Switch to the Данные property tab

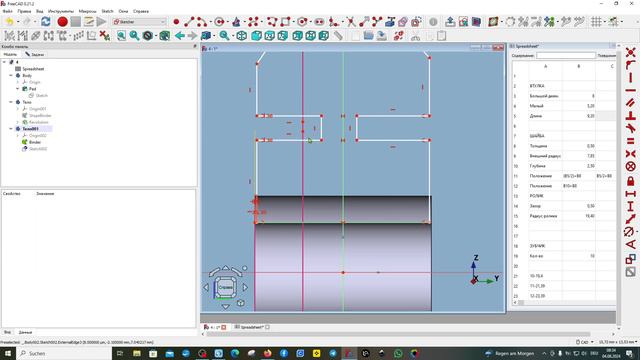(x=25, y=332)
